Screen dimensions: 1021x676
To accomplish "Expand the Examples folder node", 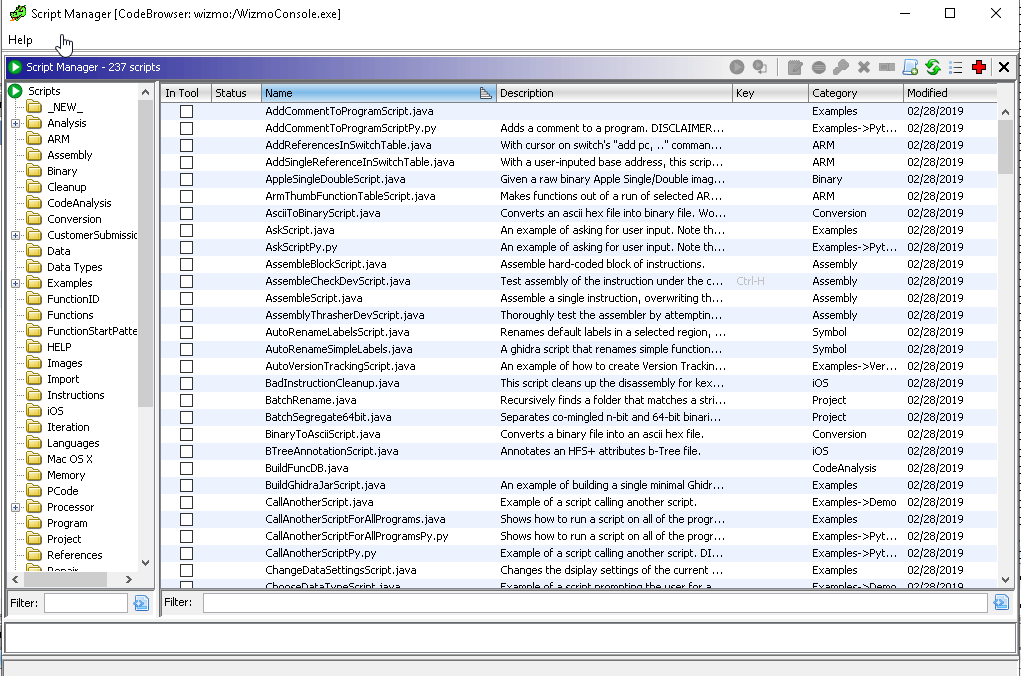I will [x=16, y=283].
